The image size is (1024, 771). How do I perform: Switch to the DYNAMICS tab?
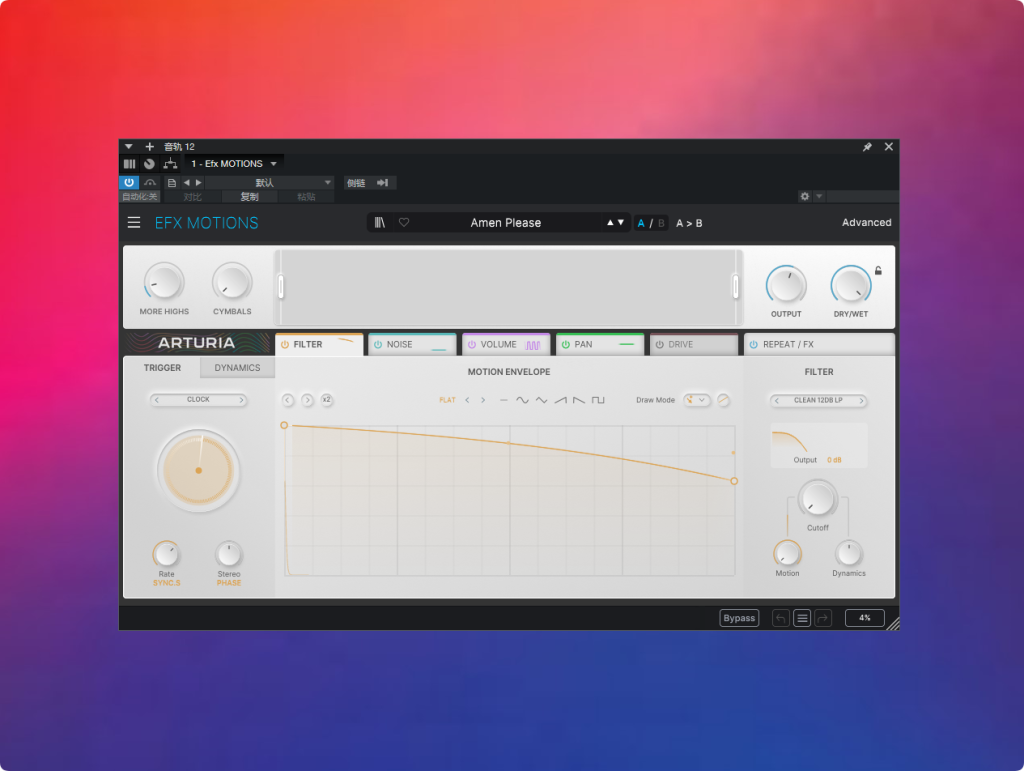point(237,368)
